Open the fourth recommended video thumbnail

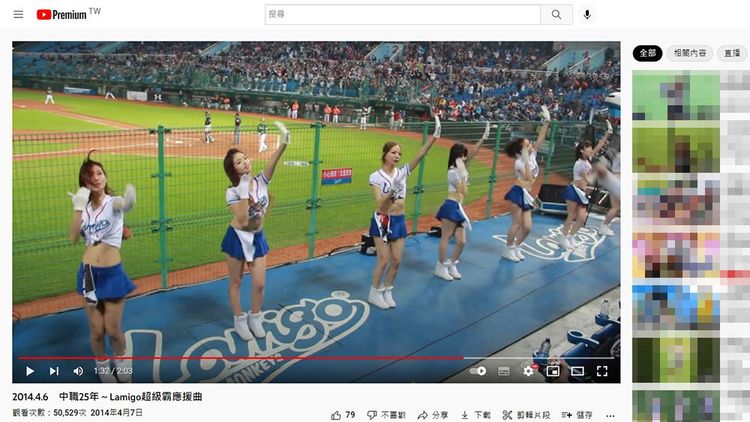(676, 255)
